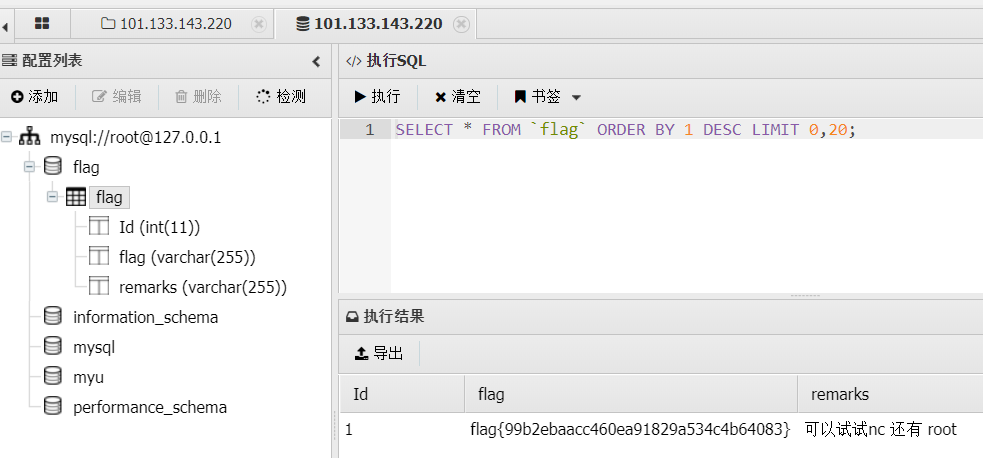This screenshot has height=458, width=983.
Task: Click the column icon beside remarks (varchar(255))
Action: coord(99,287)
